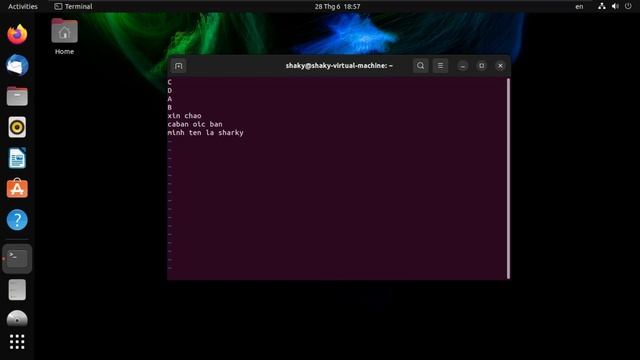The width and height of the screenshot is (640, 360).
Task: Click the terminal vertical scrollbar
Action: pyautogui.click(x=508, y=179)
